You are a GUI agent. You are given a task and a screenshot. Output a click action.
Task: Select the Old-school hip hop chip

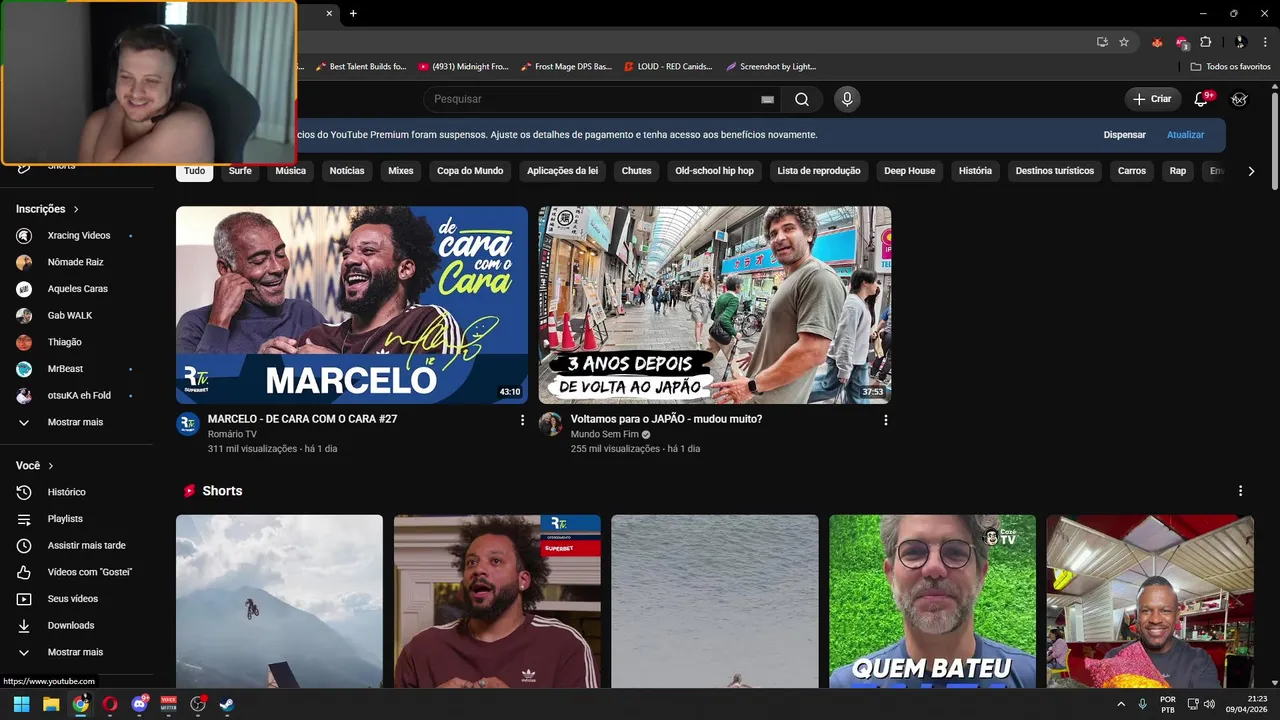(714, 171)
